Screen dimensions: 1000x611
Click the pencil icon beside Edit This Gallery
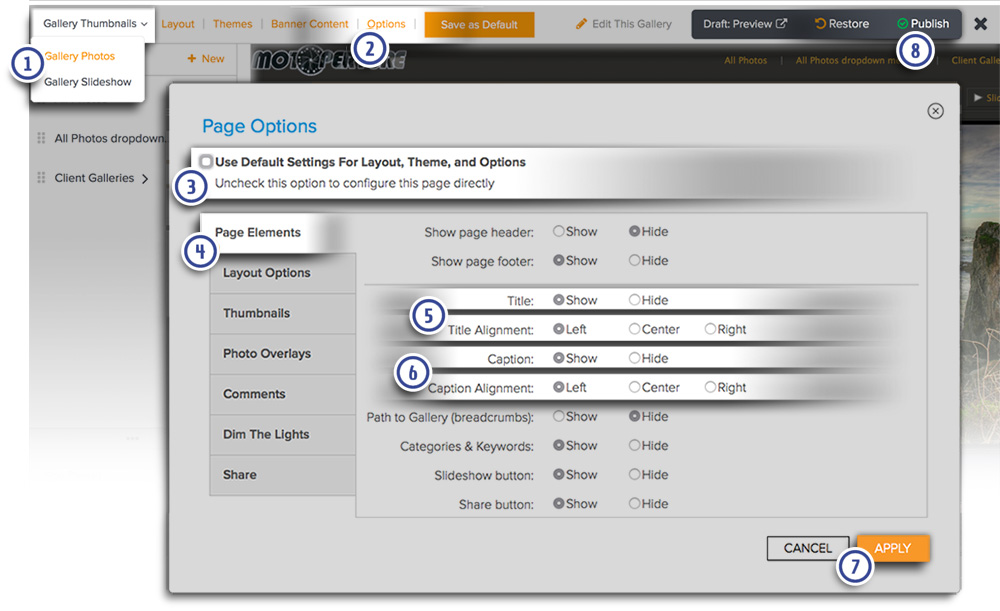[581, 24]
